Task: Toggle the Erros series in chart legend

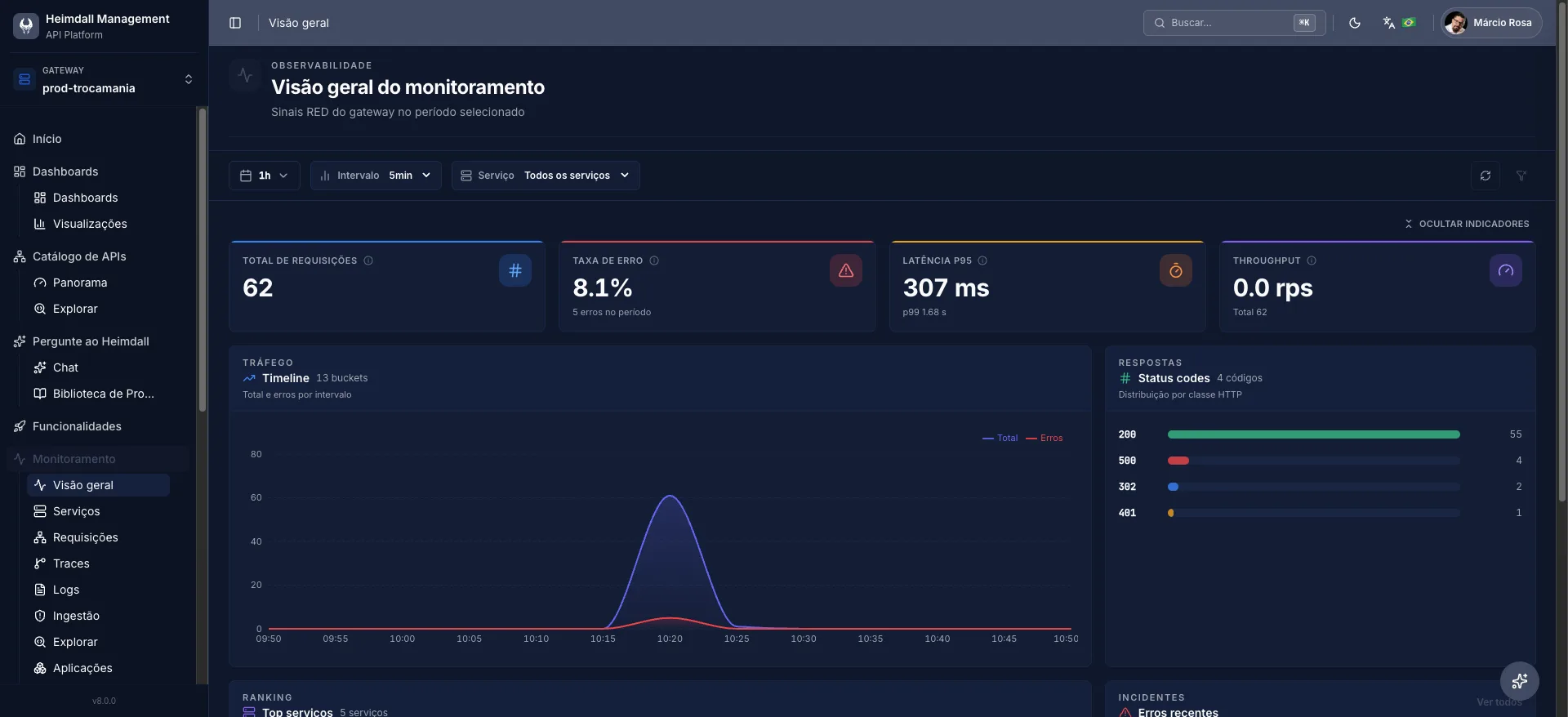Action: pos(1045,439)
